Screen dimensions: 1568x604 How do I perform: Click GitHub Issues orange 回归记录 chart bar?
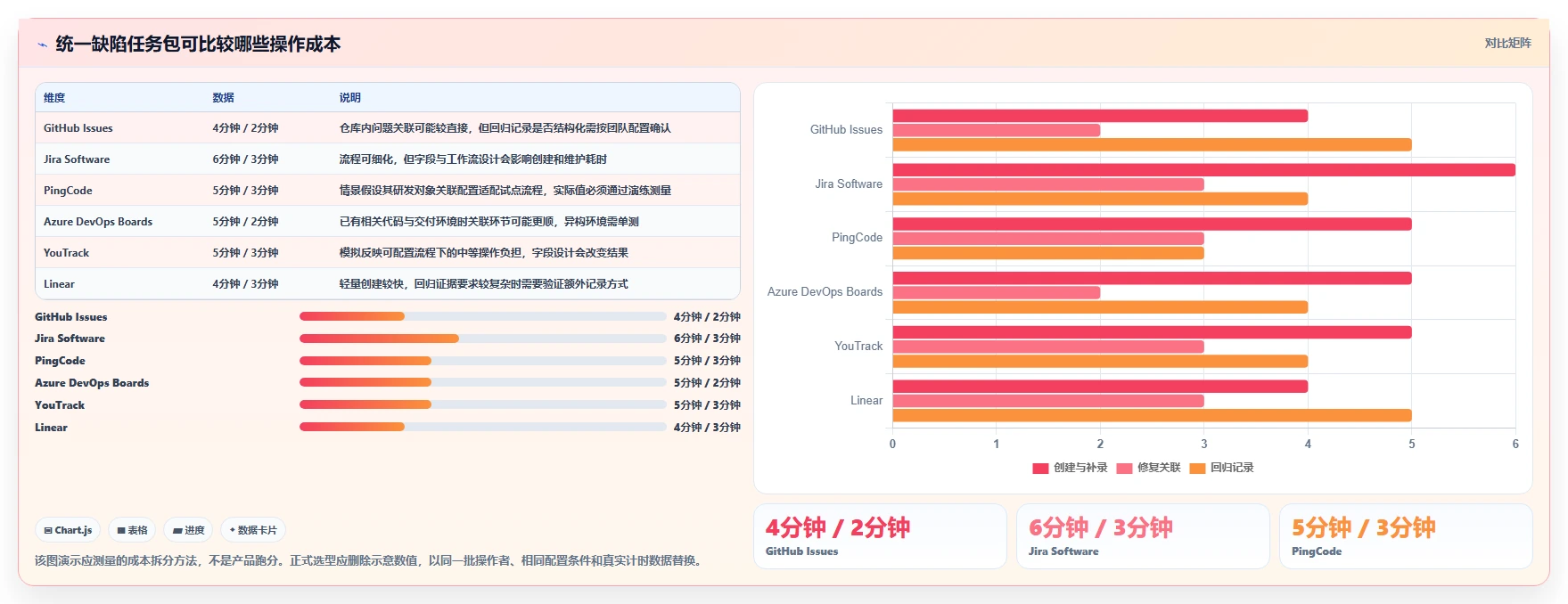click(x=1152, y=145)
